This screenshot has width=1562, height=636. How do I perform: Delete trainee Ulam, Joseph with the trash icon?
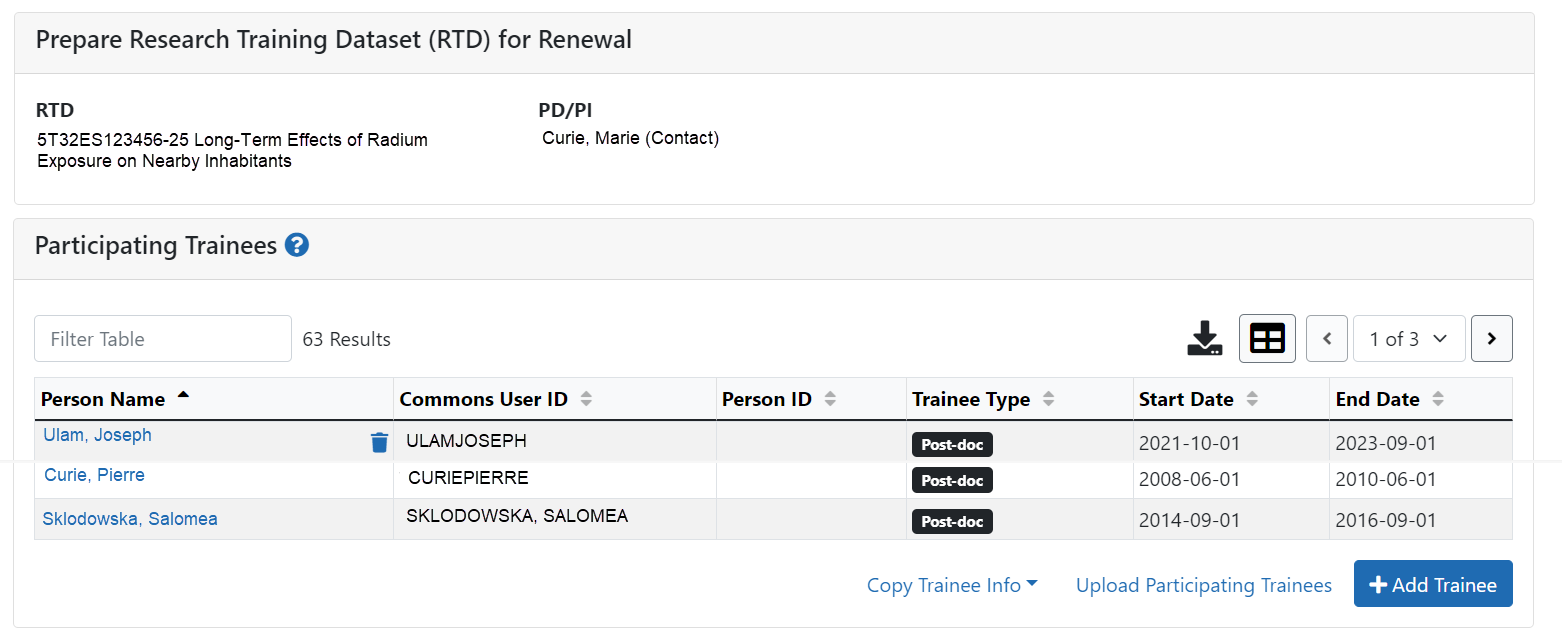coord(379,442)
